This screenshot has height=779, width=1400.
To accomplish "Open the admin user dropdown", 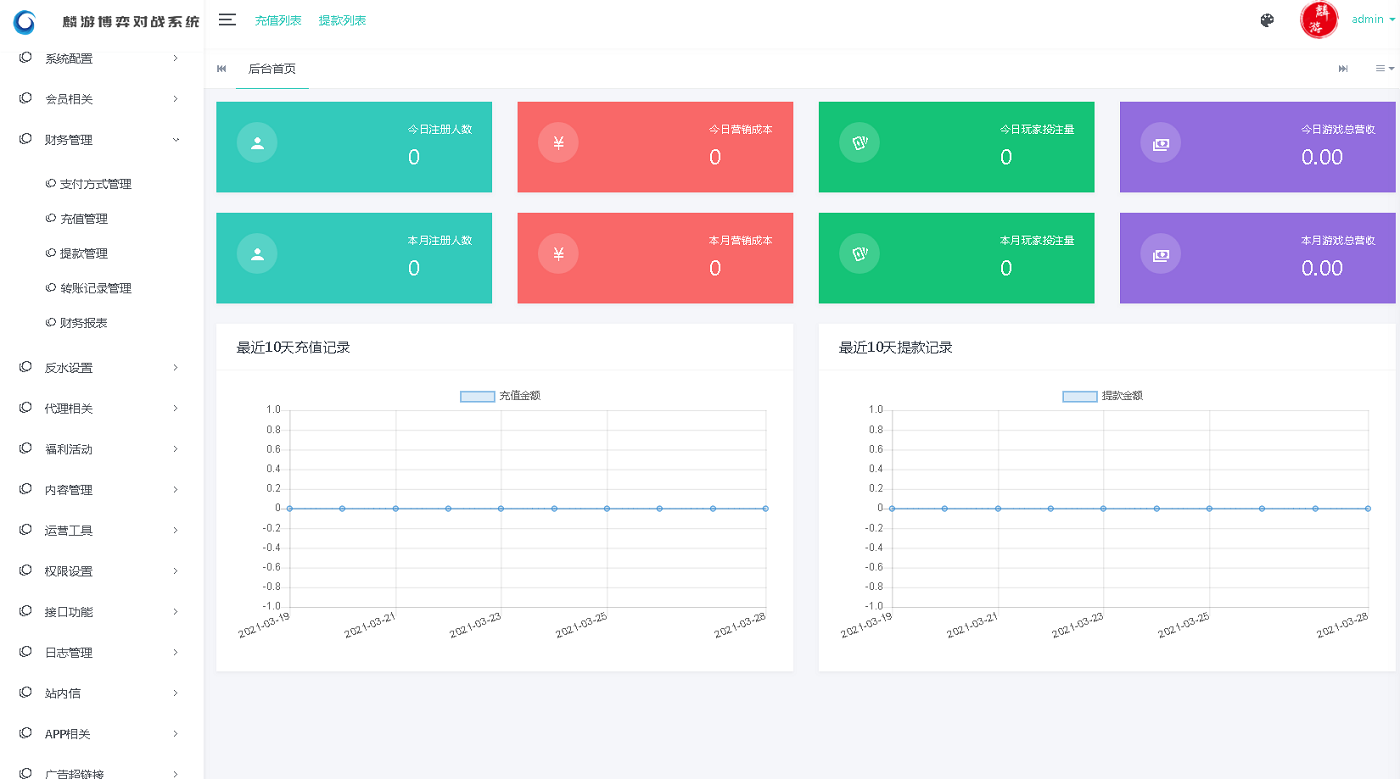I will (x=1372, y=20).
